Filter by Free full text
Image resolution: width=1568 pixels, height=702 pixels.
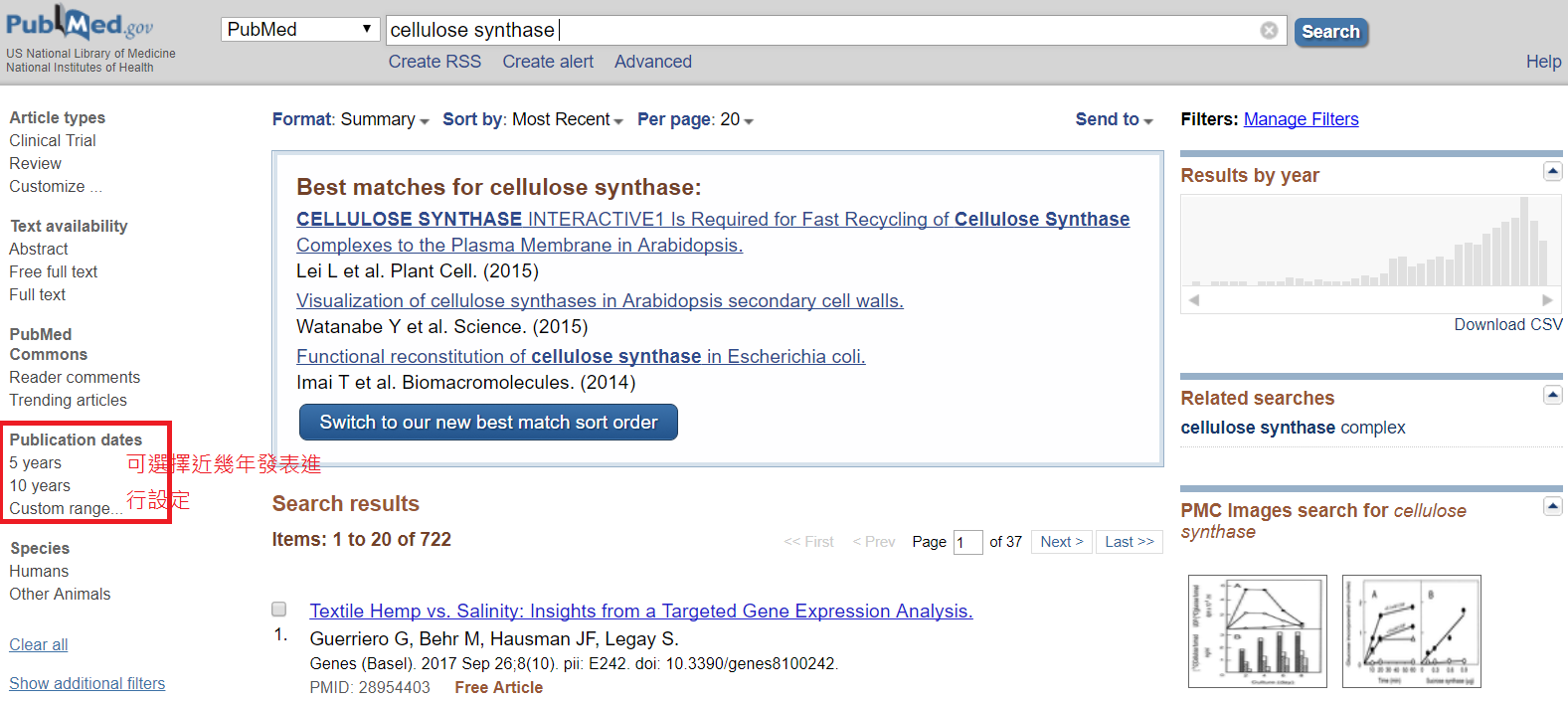(54, 271)
